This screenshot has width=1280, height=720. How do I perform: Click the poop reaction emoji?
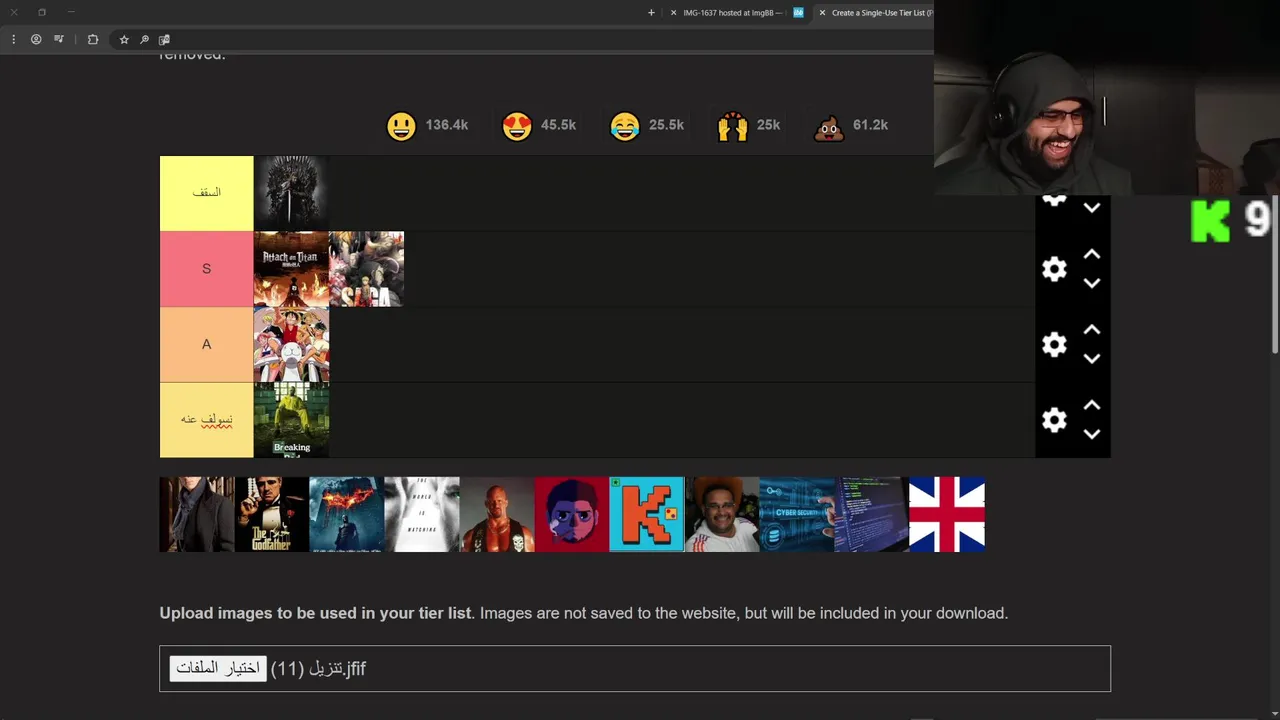[829, 126]
